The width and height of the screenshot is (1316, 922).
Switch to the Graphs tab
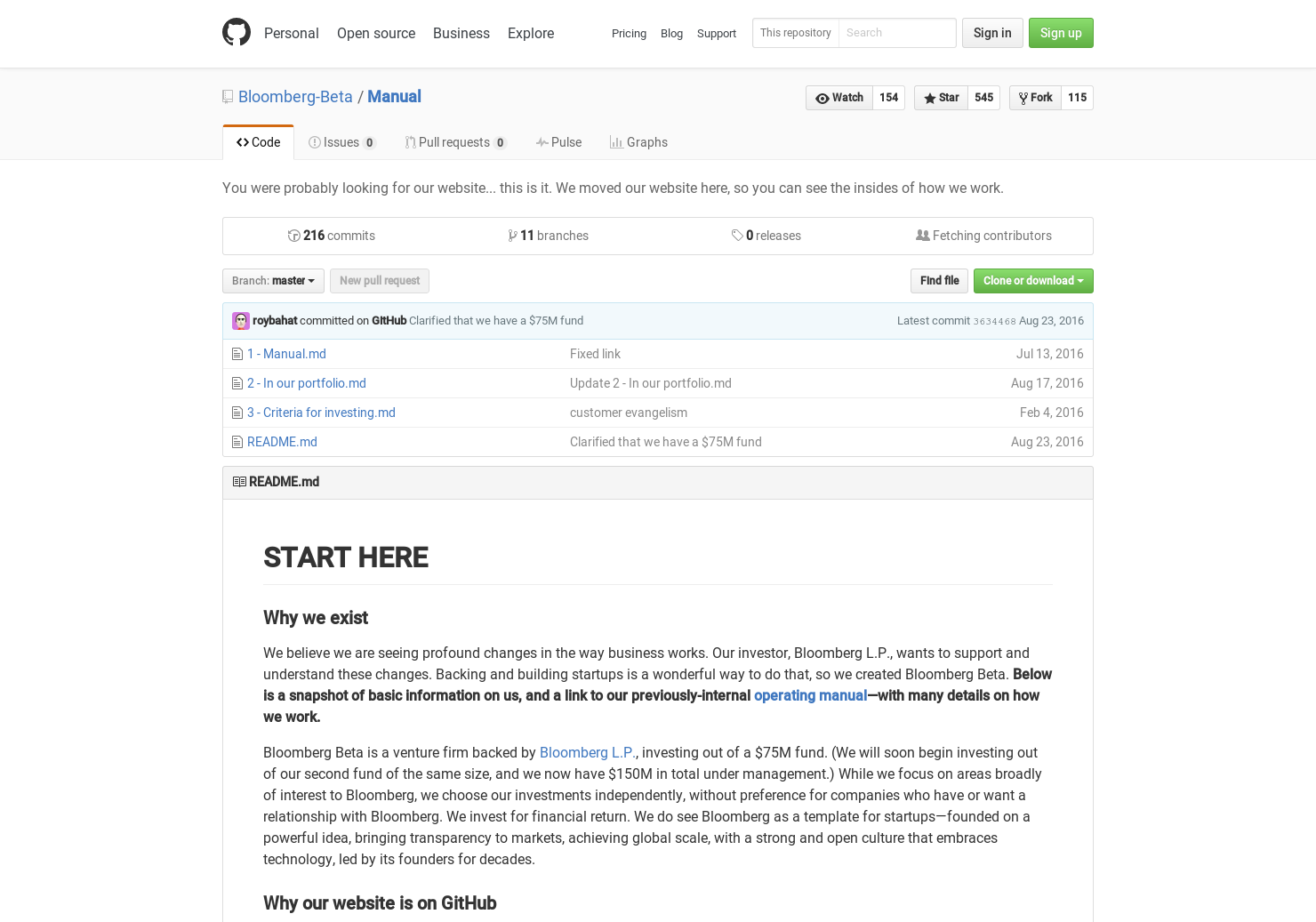pos(638,142)
